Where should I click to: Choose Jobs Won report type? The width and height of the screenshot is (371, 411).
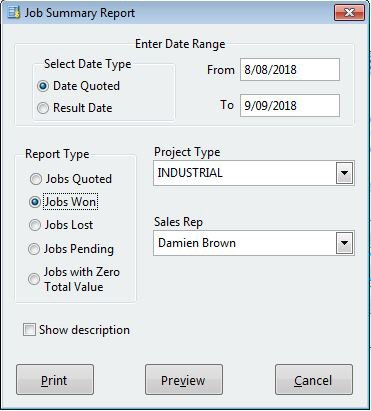click(x=35, y=202)
